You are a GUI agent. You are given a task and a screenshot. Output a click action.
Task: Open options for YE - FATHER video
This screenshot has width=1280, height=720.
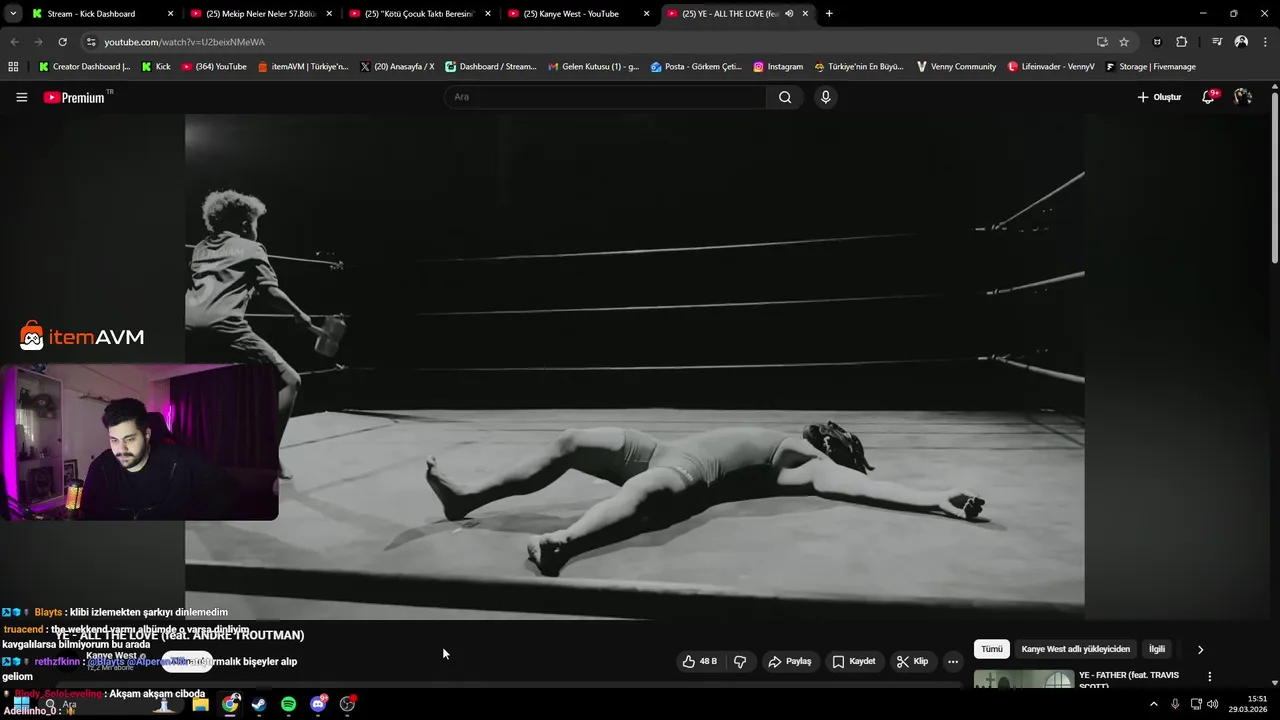click(1209, 677)
